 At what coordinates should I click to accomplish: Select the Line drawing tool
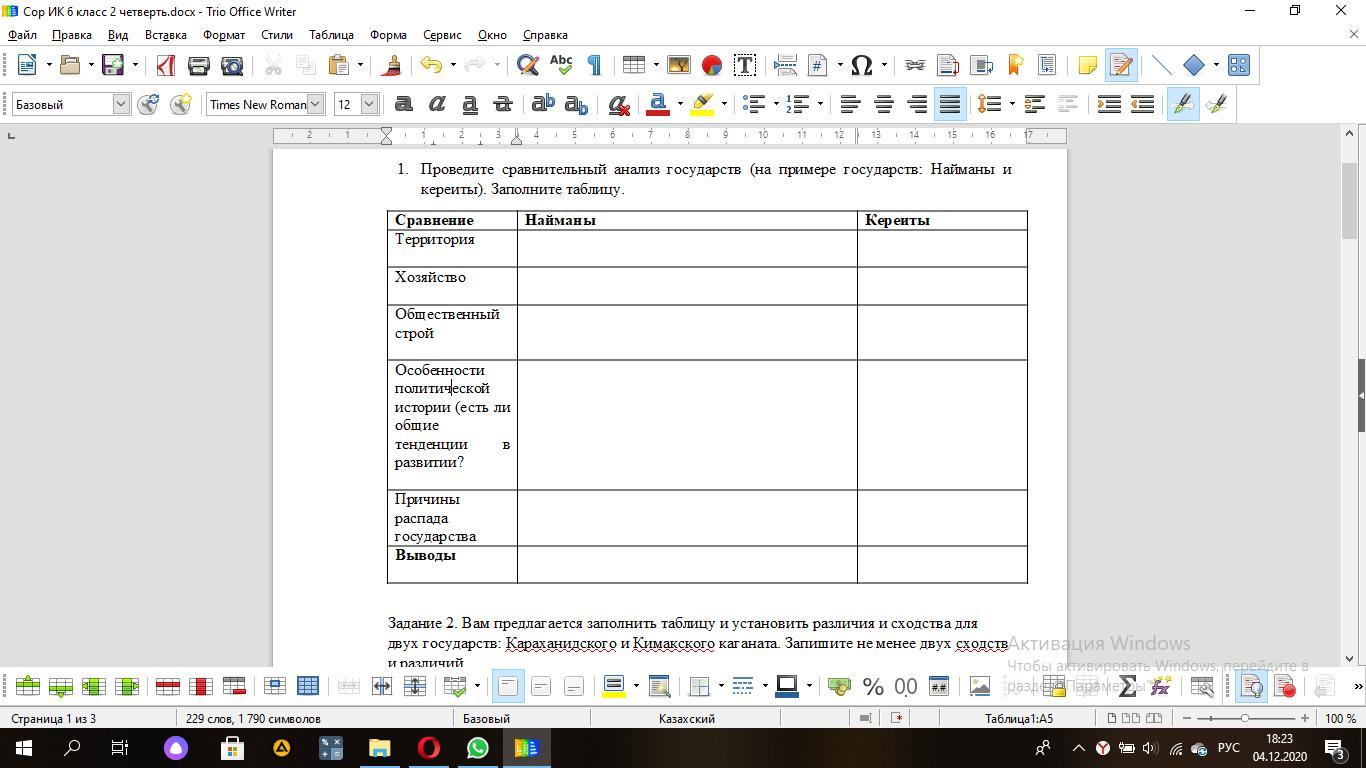pos(1161,65)
